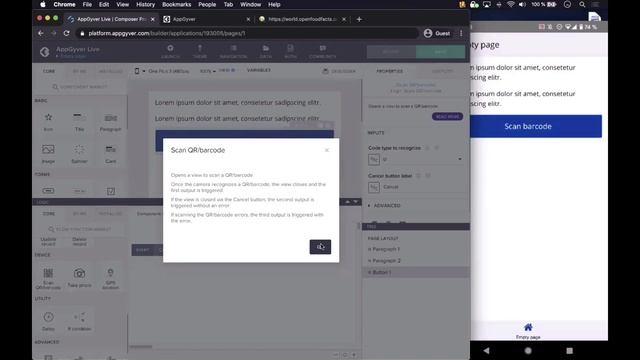This screenshot has width=640, height=360.
Task: Select the checkbox component under Forms
Action: (111, 191)
